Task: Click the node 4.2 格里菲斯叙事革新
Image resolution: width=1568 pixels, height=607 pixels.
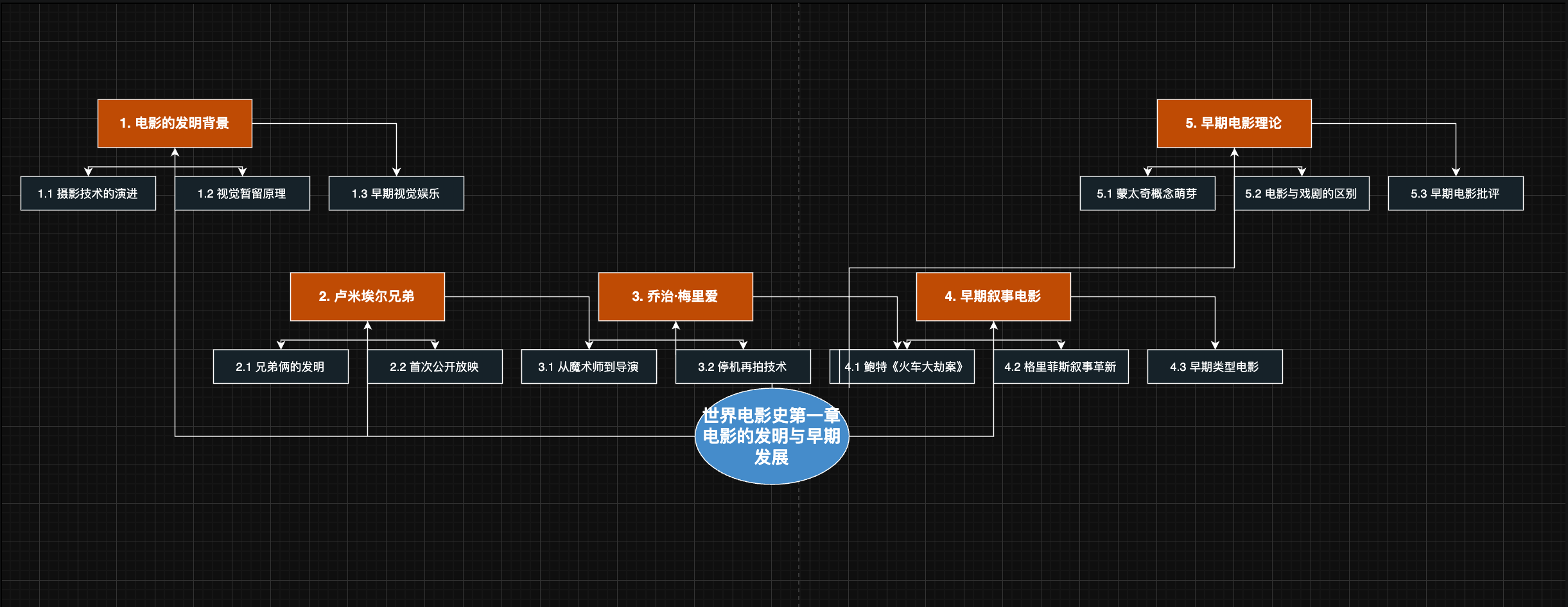Action: pyautogui.click(x=1061, y=366)
